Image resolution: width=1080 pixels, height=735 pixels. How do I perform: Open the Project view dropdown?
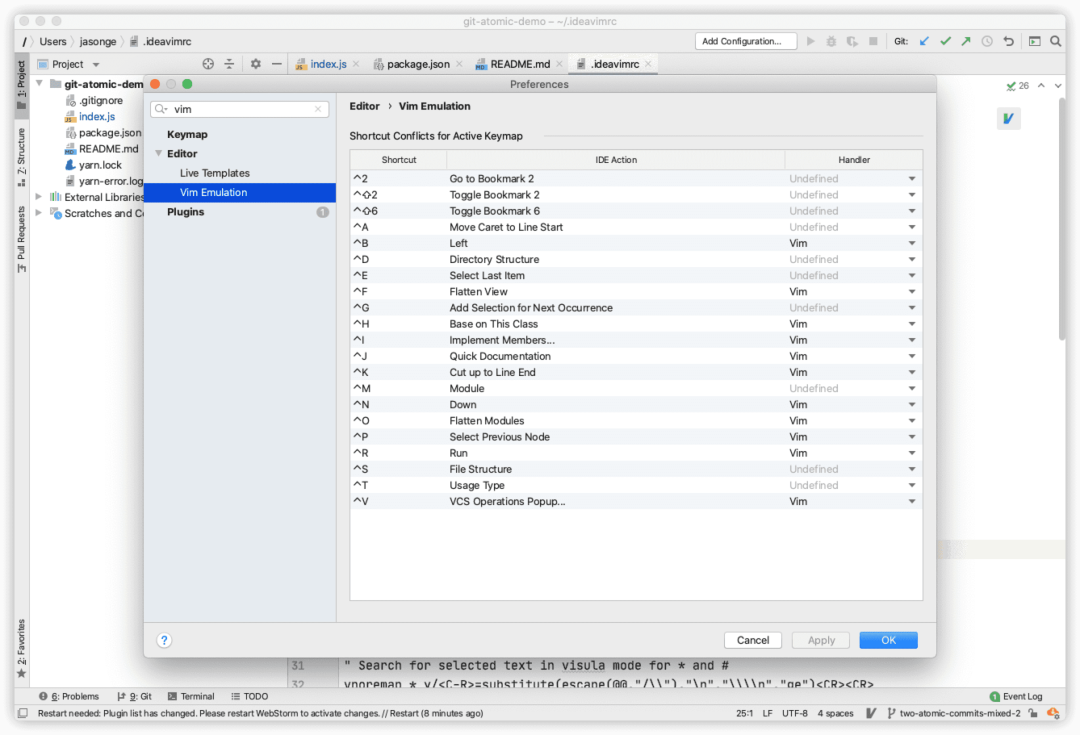pos(96,64)
